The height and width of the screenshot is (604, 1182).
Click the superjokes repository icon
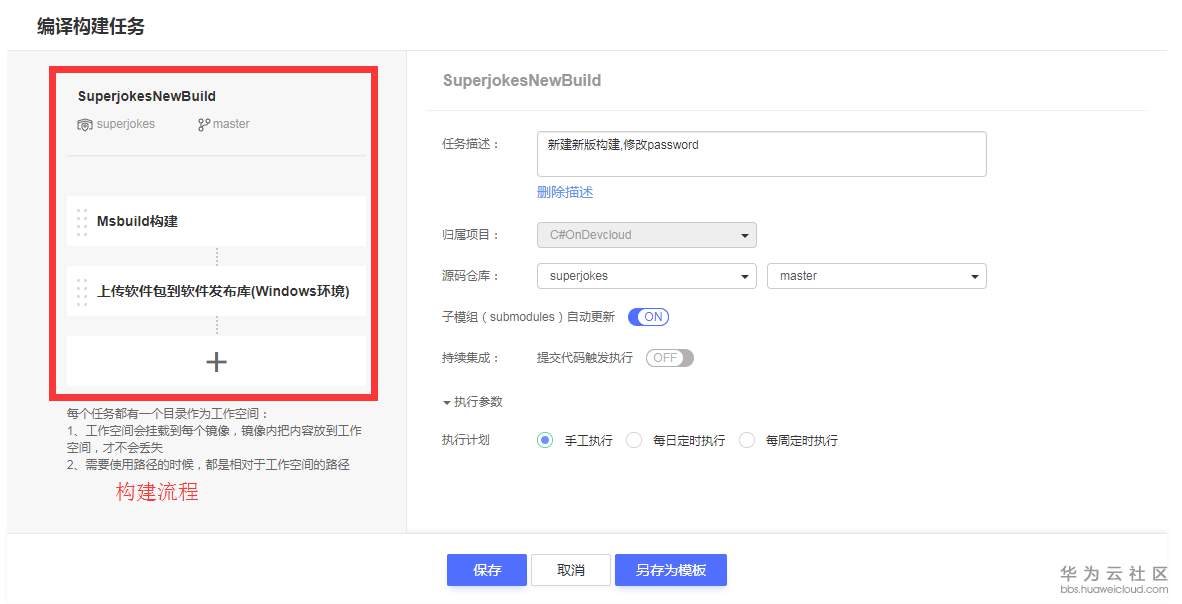[85, 124]
